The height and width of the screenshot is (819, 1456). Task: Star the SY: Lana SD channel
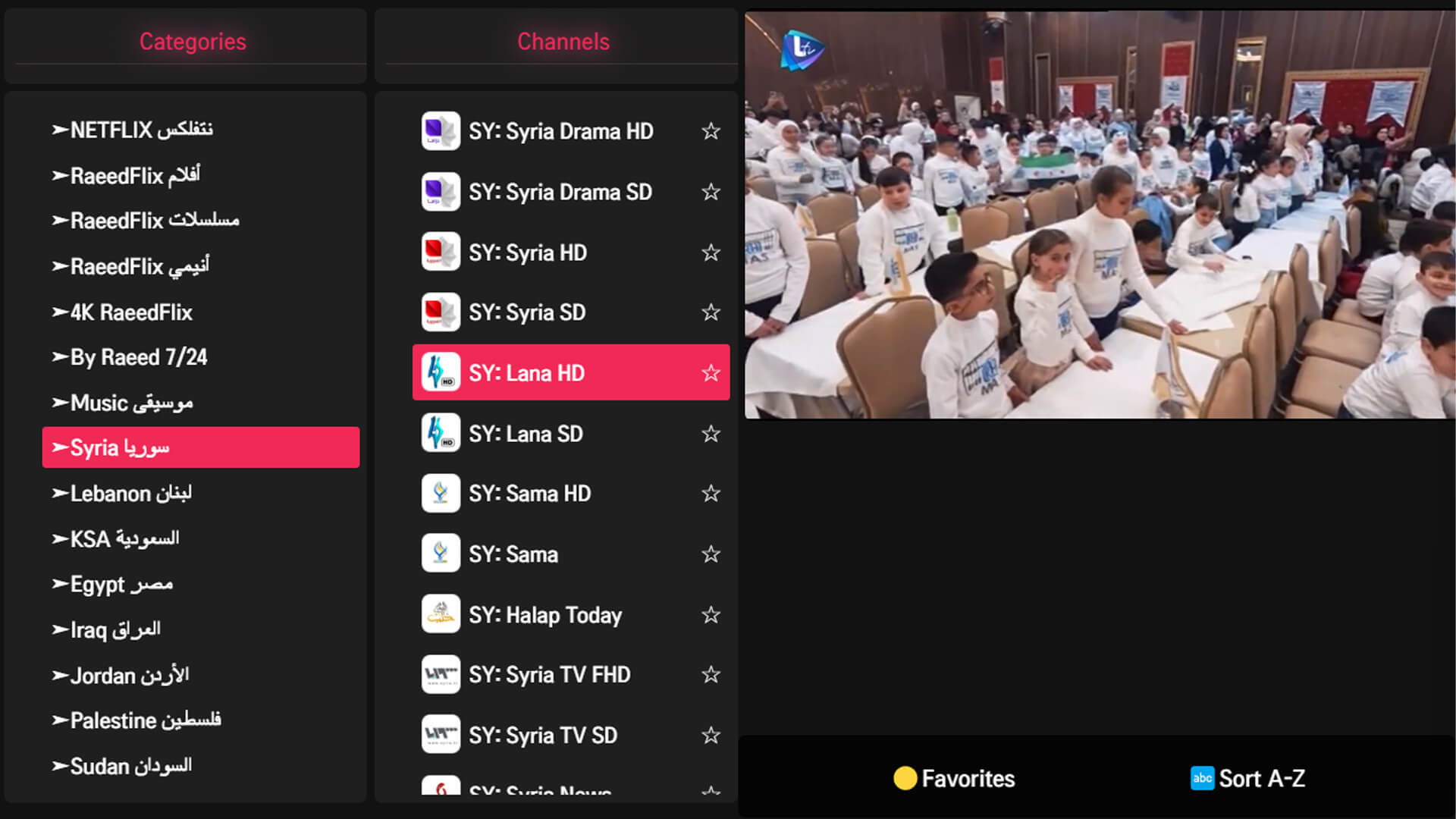pos(711,433)
